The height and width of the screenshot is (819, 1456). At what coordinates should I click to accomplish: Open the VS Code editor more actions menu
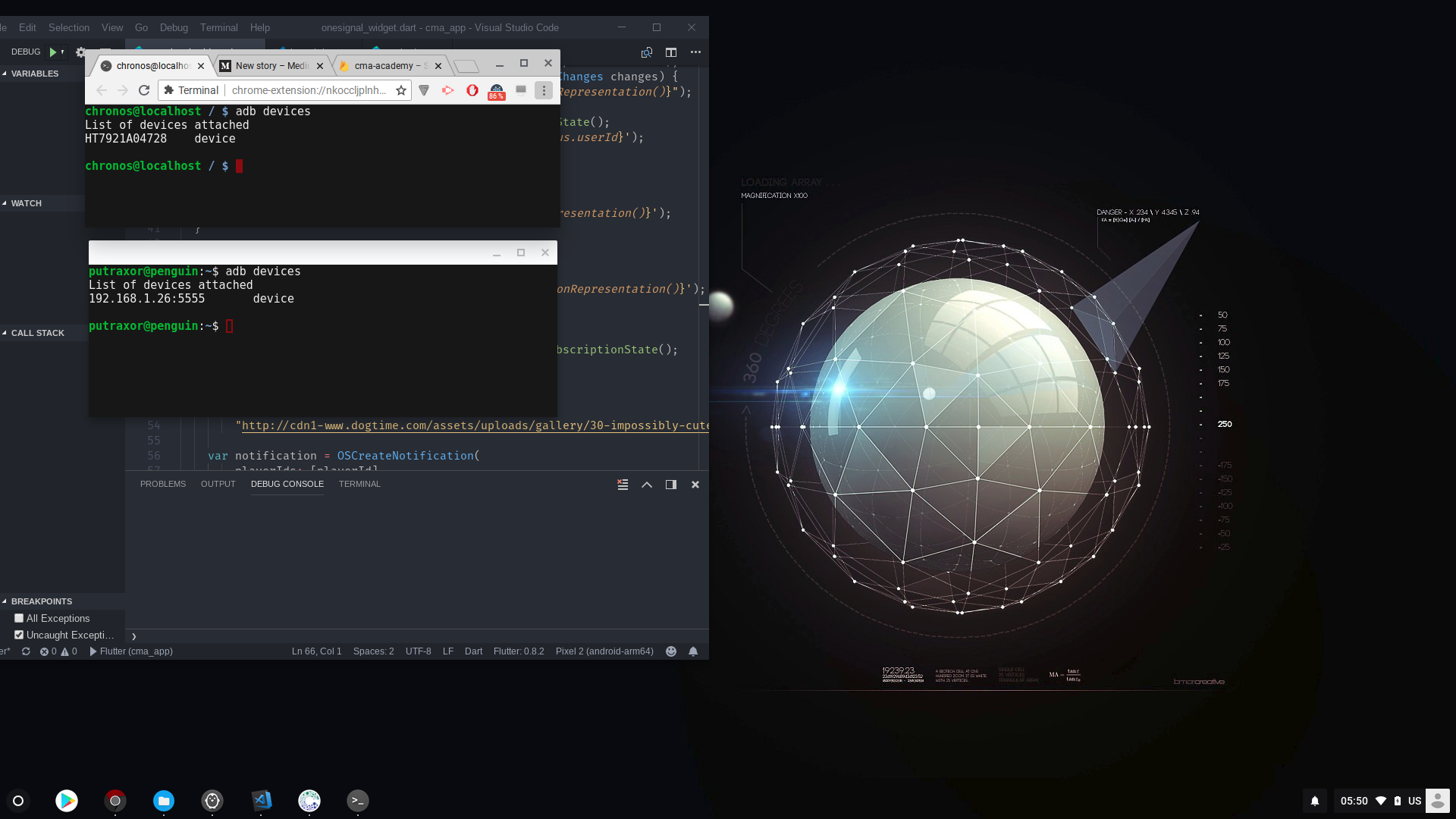695,52
